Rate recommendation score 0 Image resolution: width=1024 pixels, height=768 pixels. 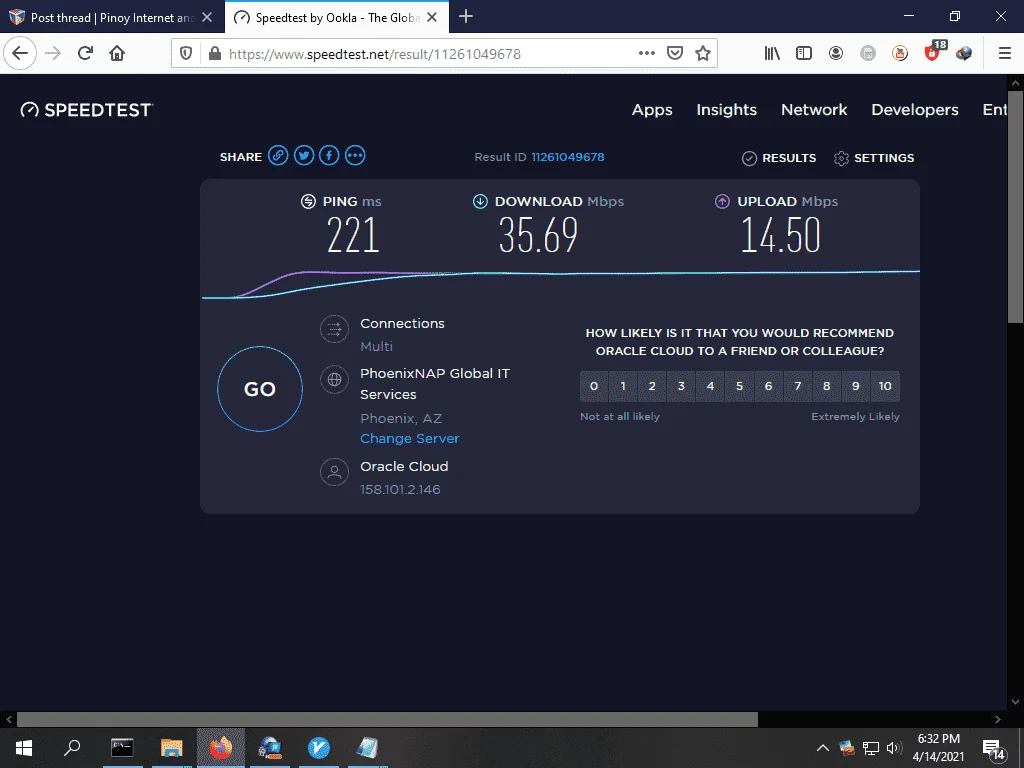coord(594,386)
